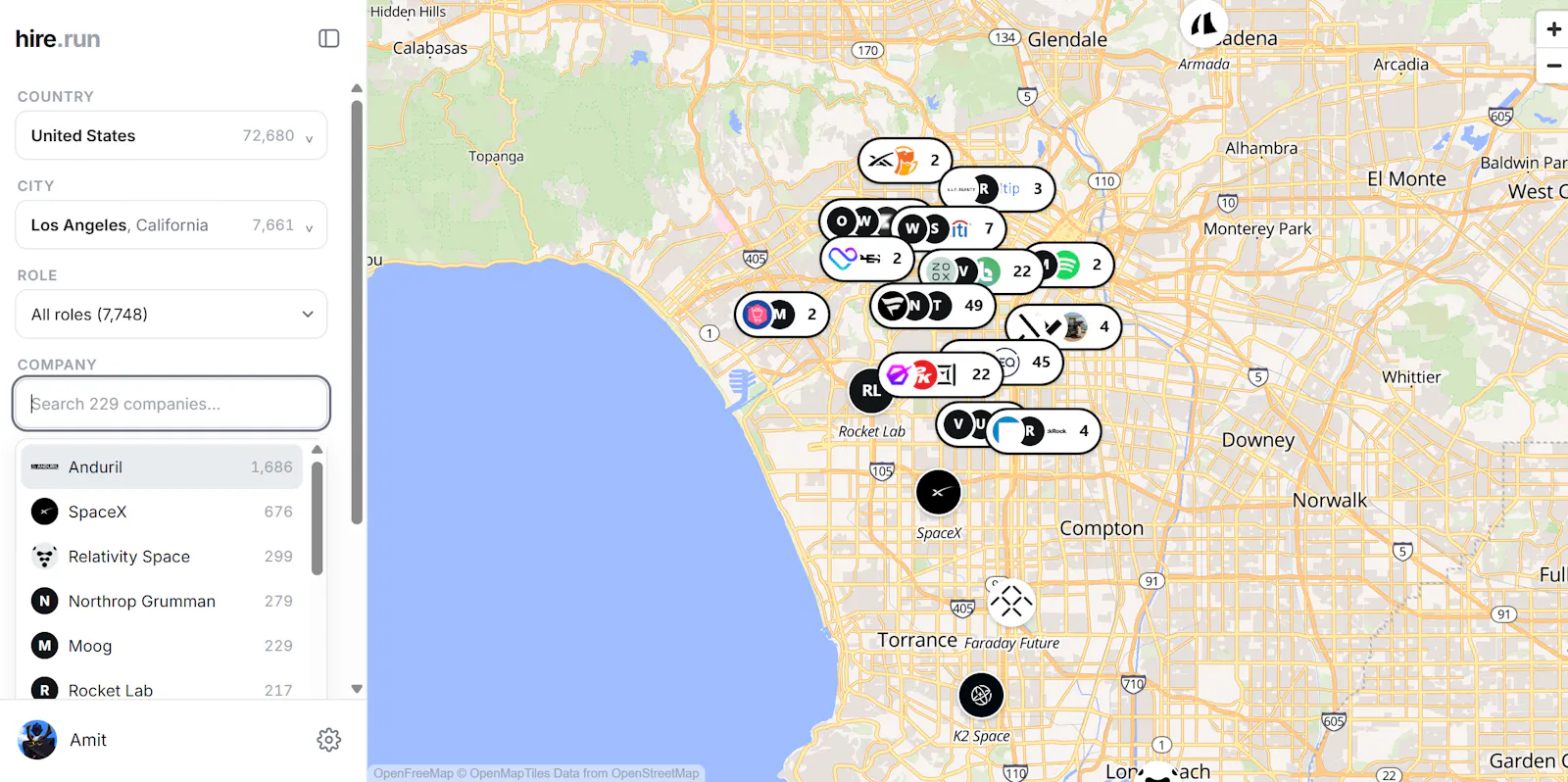Select Anduril in the company list

pyautogui.click(x=162, y=467)
